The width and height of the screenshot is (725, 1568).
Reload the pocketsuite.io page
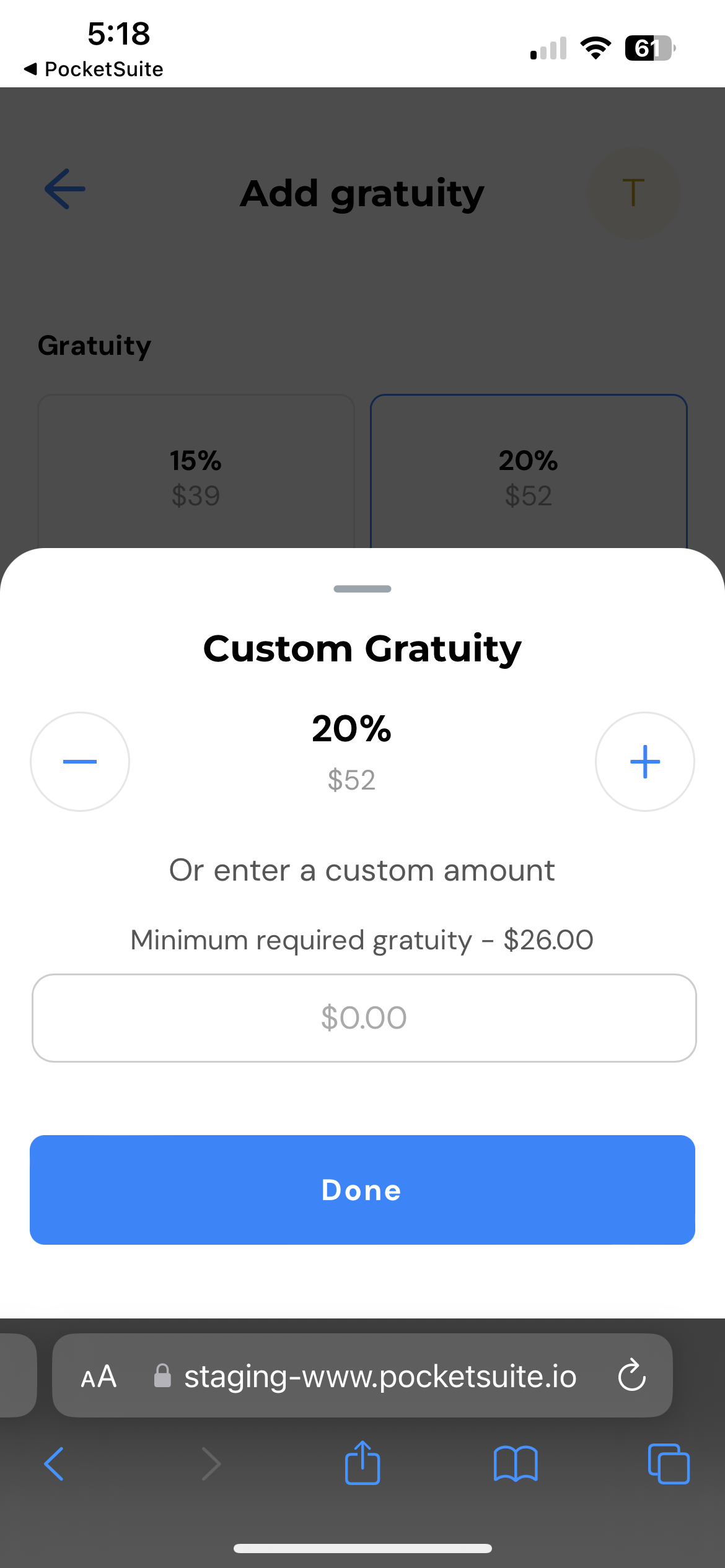[x=631, y=1376]
